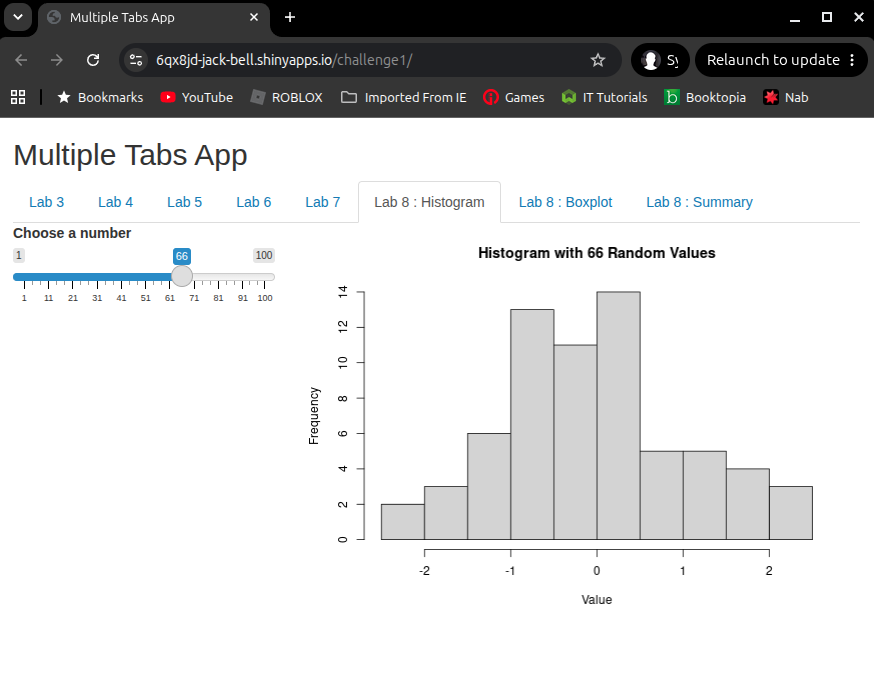Switch to the Lab 6 tab
This screenshot has height=675, width=874.
(x=254, y=202)
